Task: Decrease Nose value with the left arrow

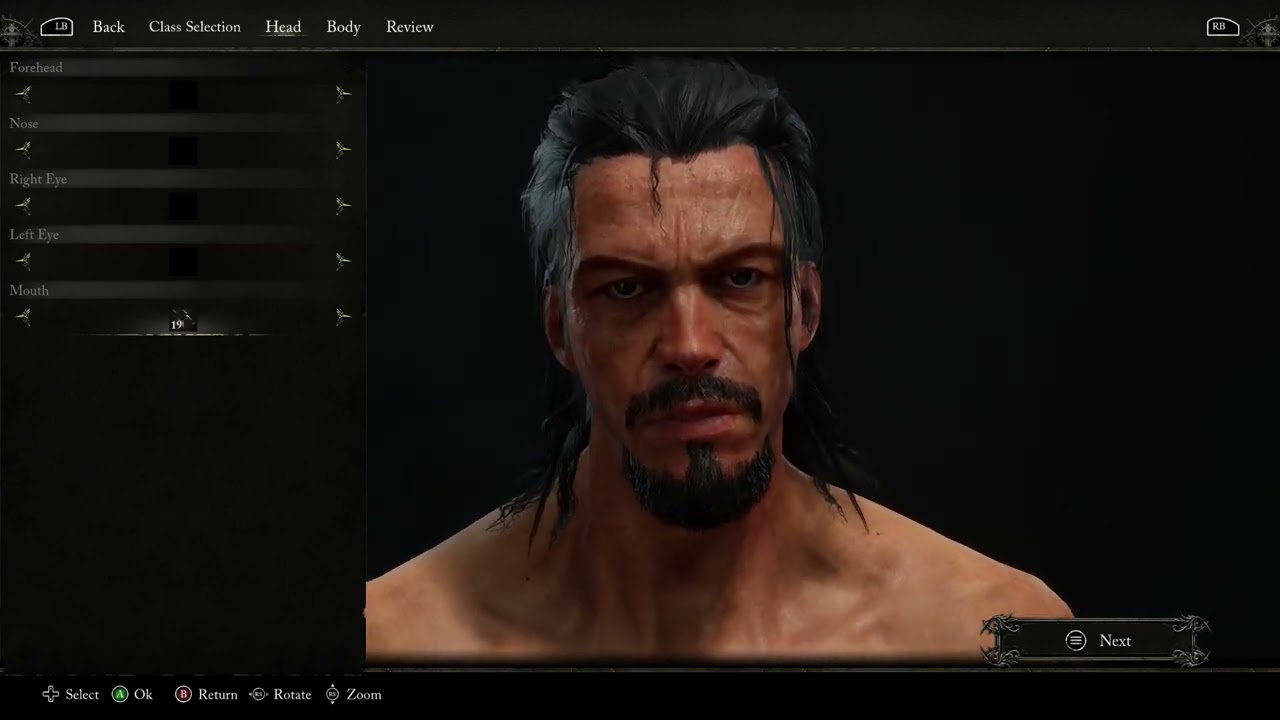Action: pos(22,149)
